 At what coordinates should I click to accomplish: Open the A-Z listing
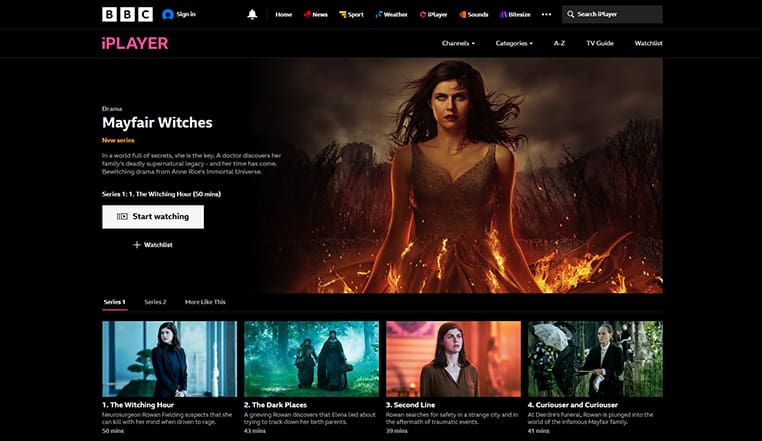(x=559, y=43)
